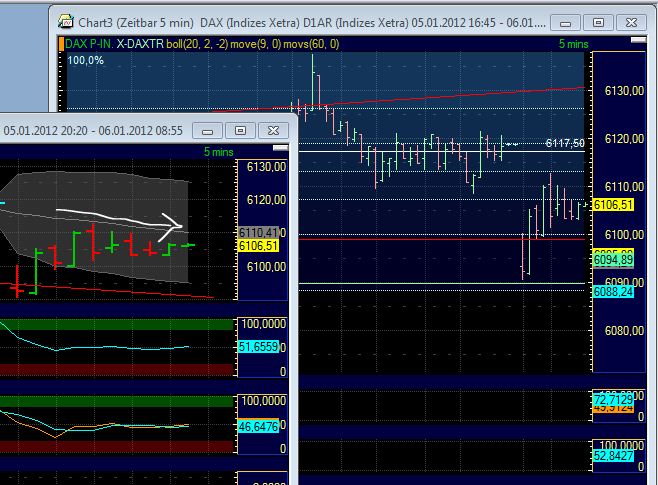Maximize the front 20:20 - 08:55 chart window
Screen dimensions: 658x485
click(x=240, y=130)
